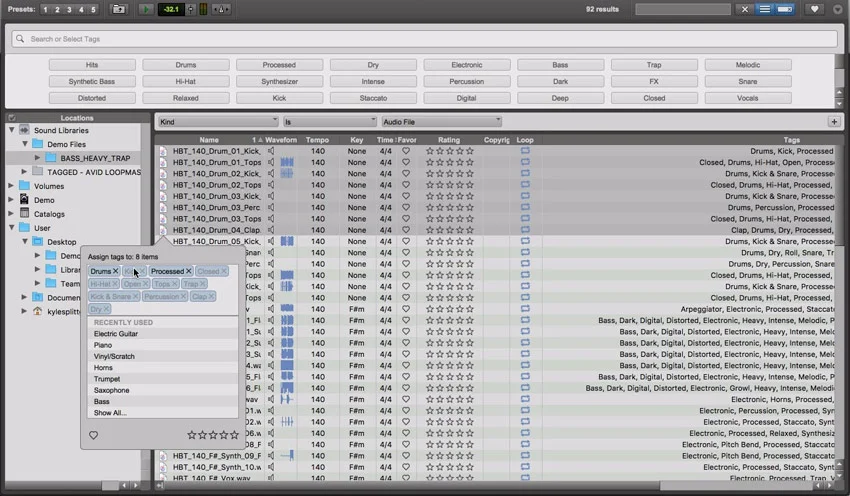850x496 pixels.
Task: Click the preview volume fader icon
Action: (190, 9)
